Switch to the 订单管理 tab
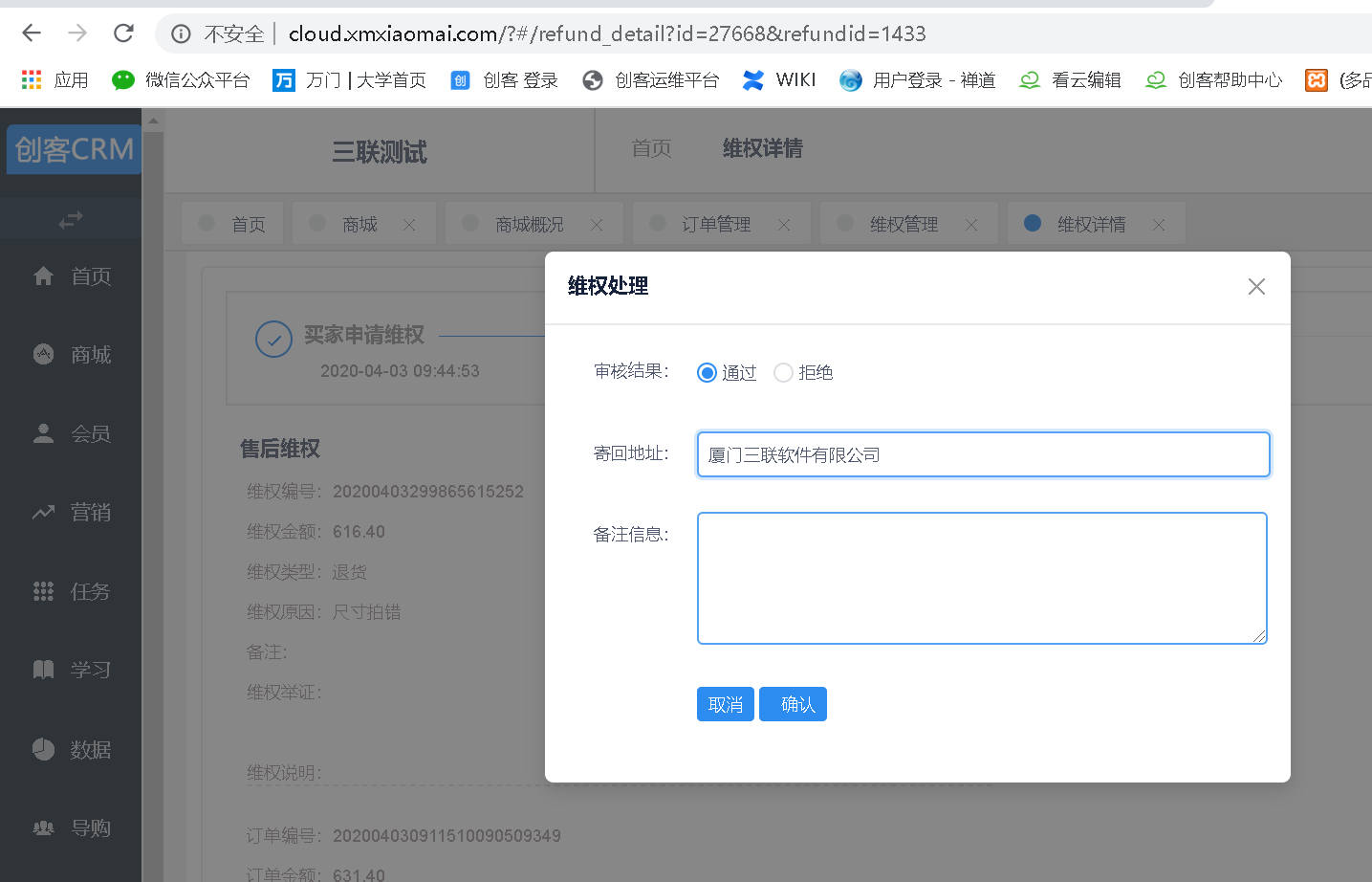This screenshot has height=882, width=1372. pyautogui.click(x=715, y=224)
